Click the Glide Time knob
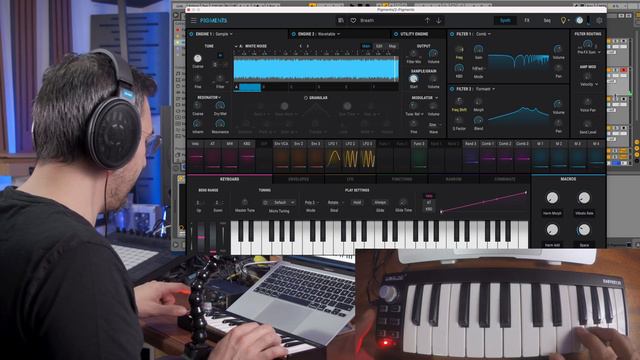This screenshot has height=360, width=640. (x=403, y=202)
